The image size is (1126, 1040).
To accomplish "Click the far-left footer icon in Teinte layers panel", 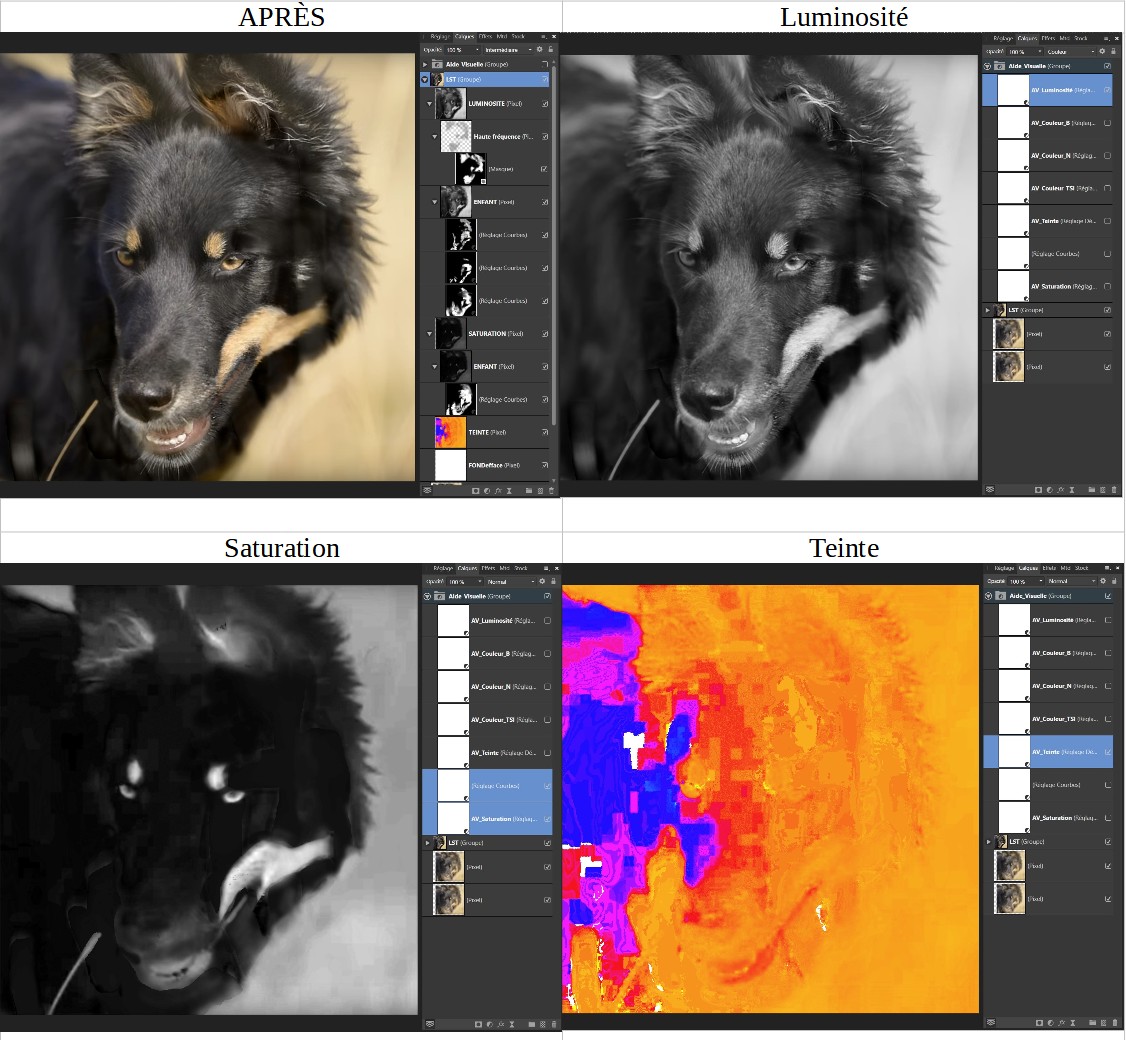I will click(x=991, y=1023).
